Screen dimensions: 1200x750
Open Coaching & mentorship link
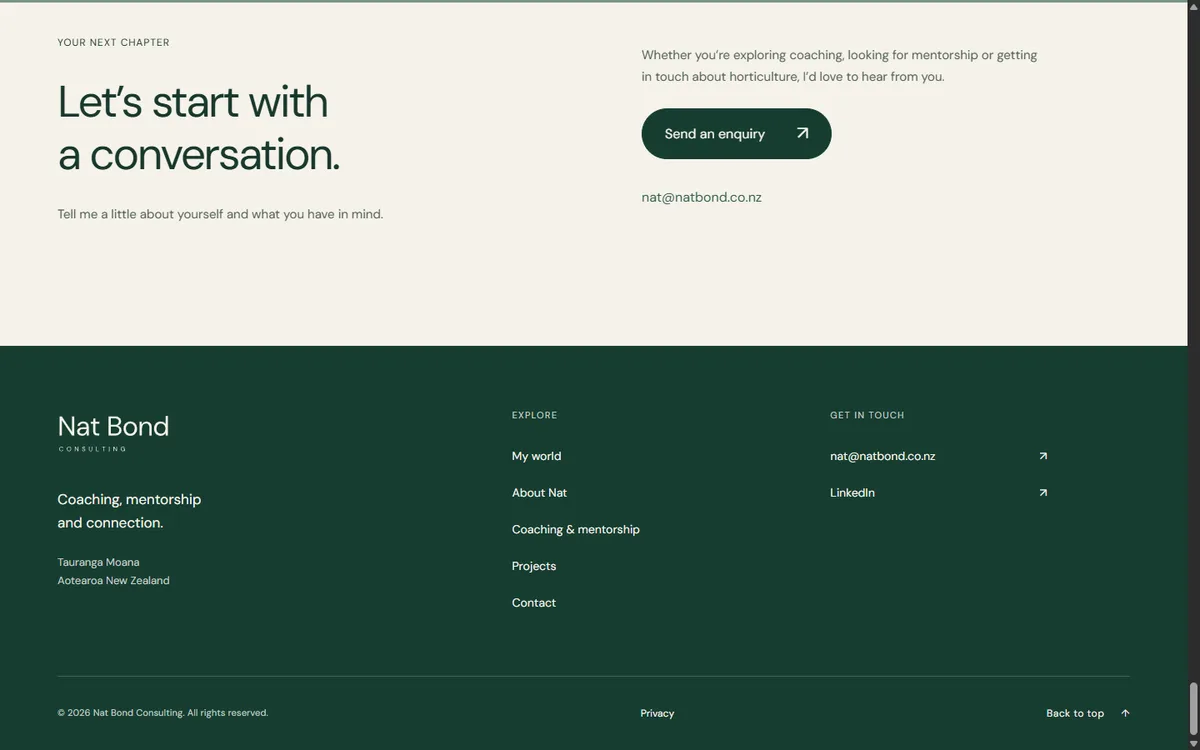pos(576,529)
